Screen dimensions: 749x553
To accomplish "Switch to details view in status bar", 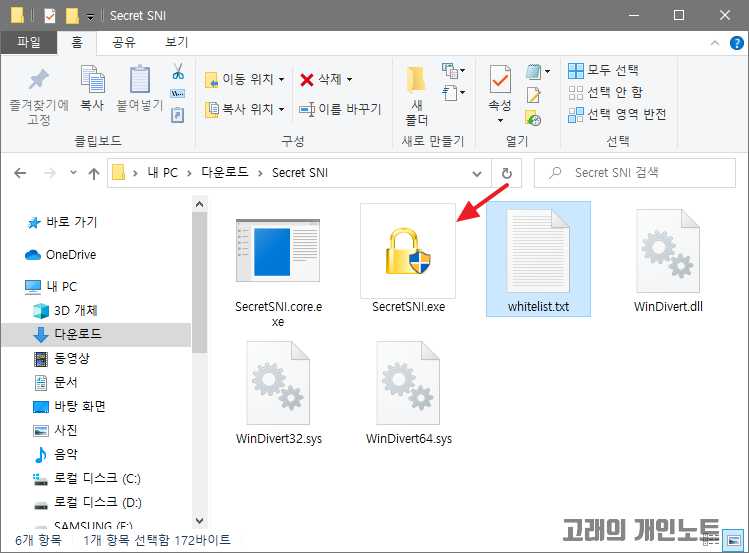I will pyautogui.click(x=712, y=540).
